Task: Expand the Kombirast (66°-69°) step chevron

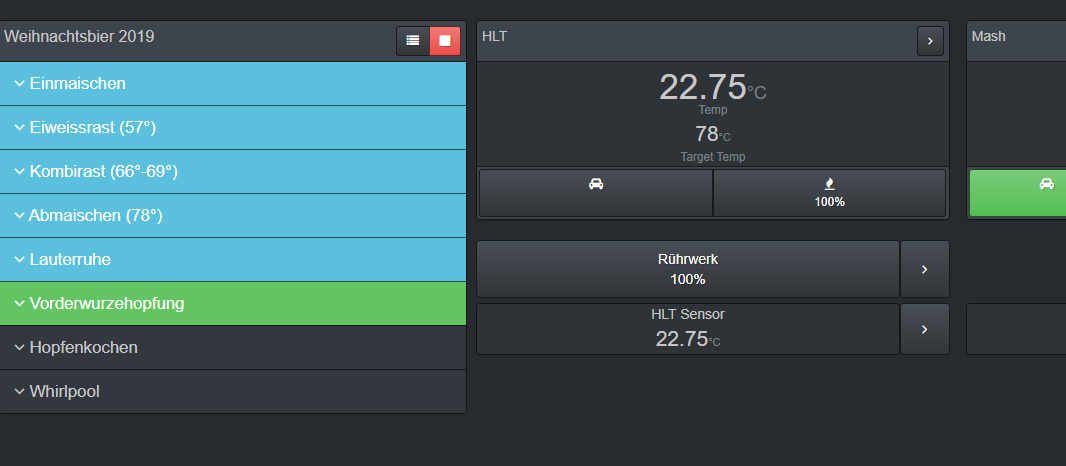Action: 20,171
